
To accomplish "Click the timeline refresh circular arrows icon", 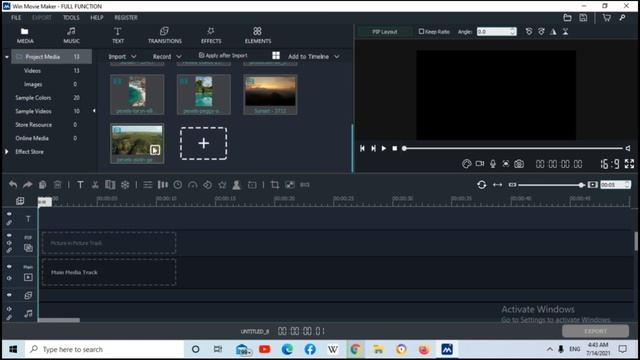I will coord(482,185).
